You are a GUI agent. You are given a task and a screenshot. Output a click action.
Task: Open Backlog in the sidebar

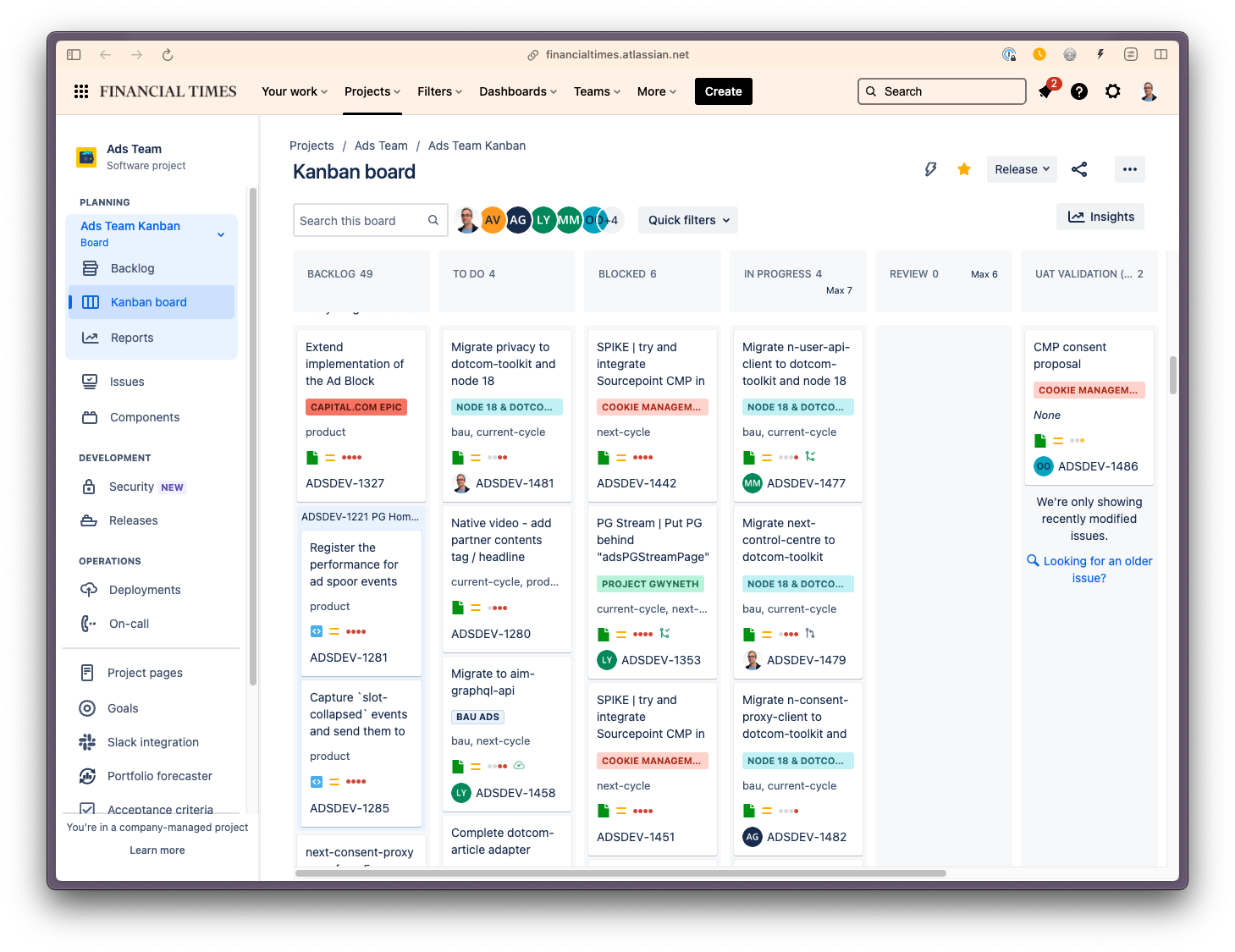point(152,268)
